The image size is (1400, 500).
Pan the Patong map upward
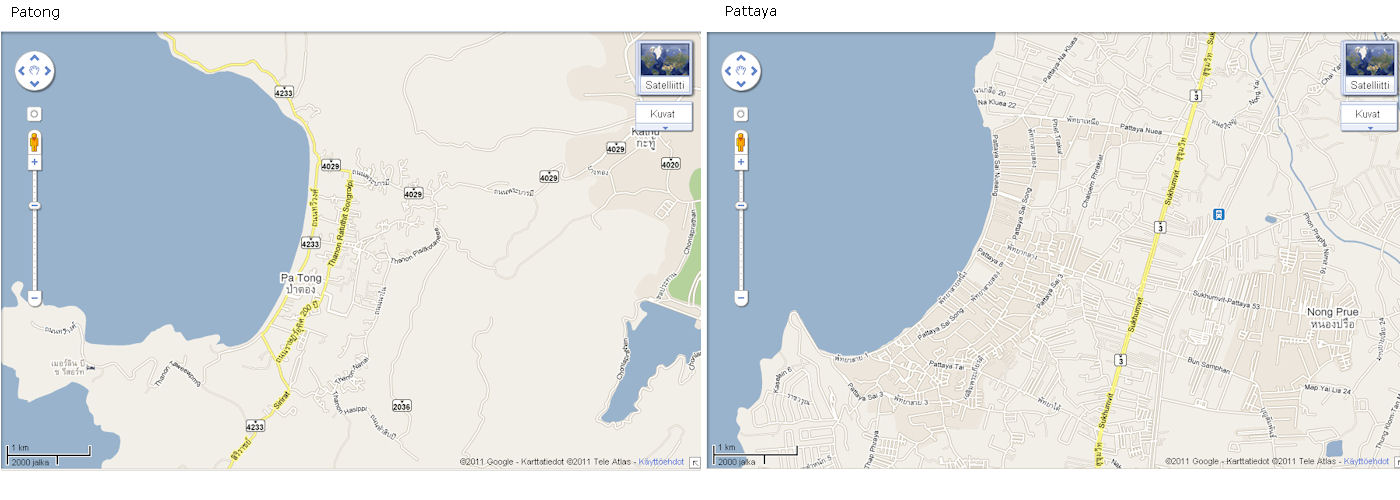point(35,58)
